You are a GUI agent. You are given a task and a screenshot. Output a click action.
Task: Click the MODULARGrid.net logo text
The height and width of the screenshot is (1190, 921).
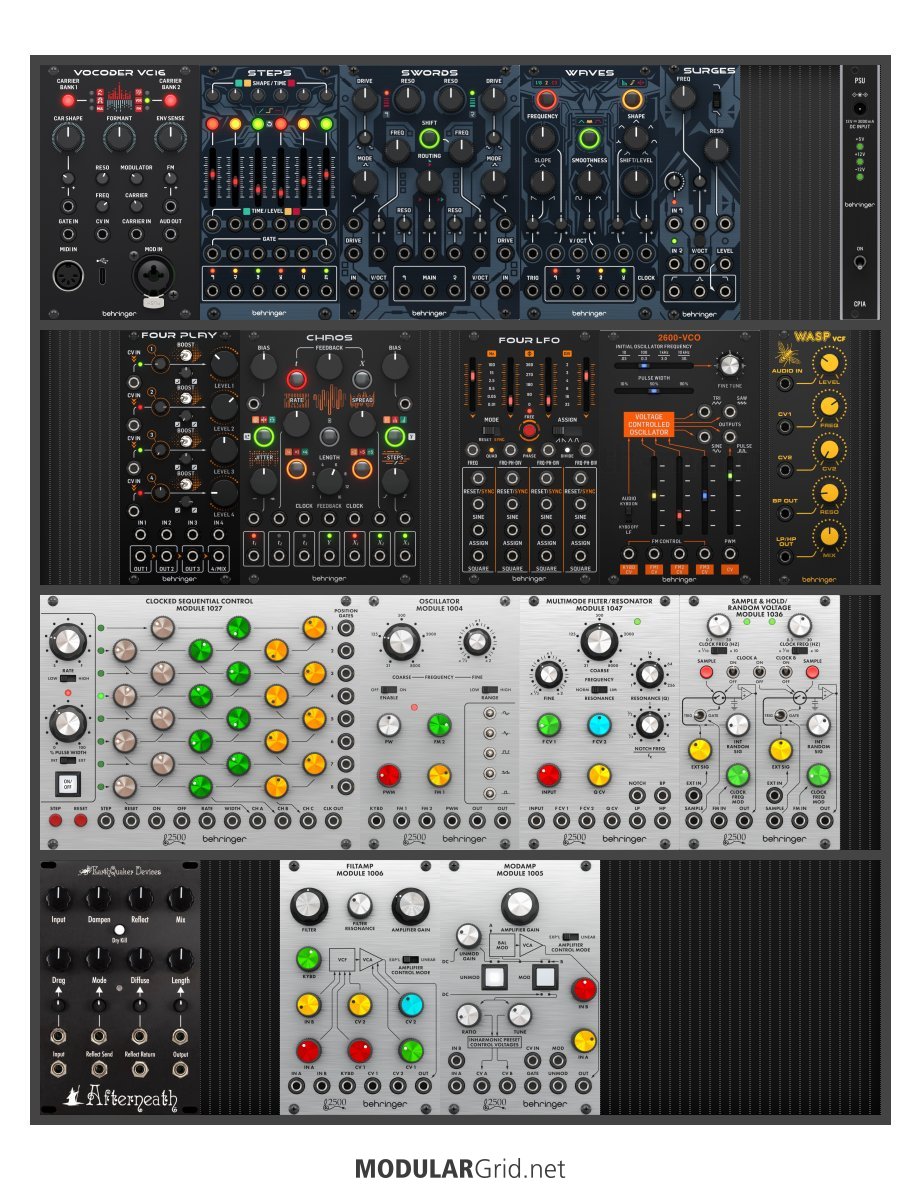[x=460, y=1168]
